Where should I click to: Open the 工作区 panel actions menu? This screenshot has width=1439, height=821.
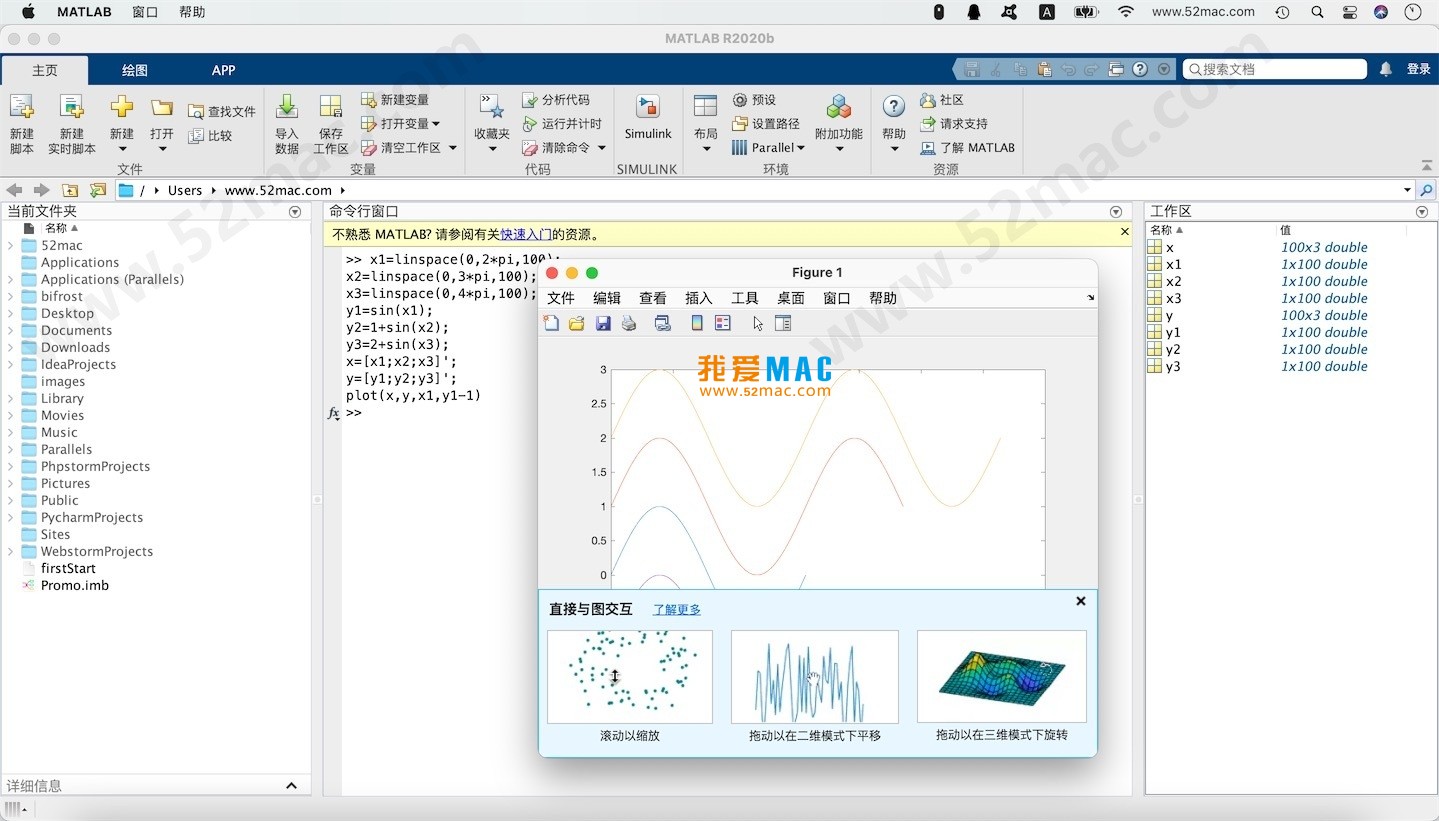(x=1422, y=212)
